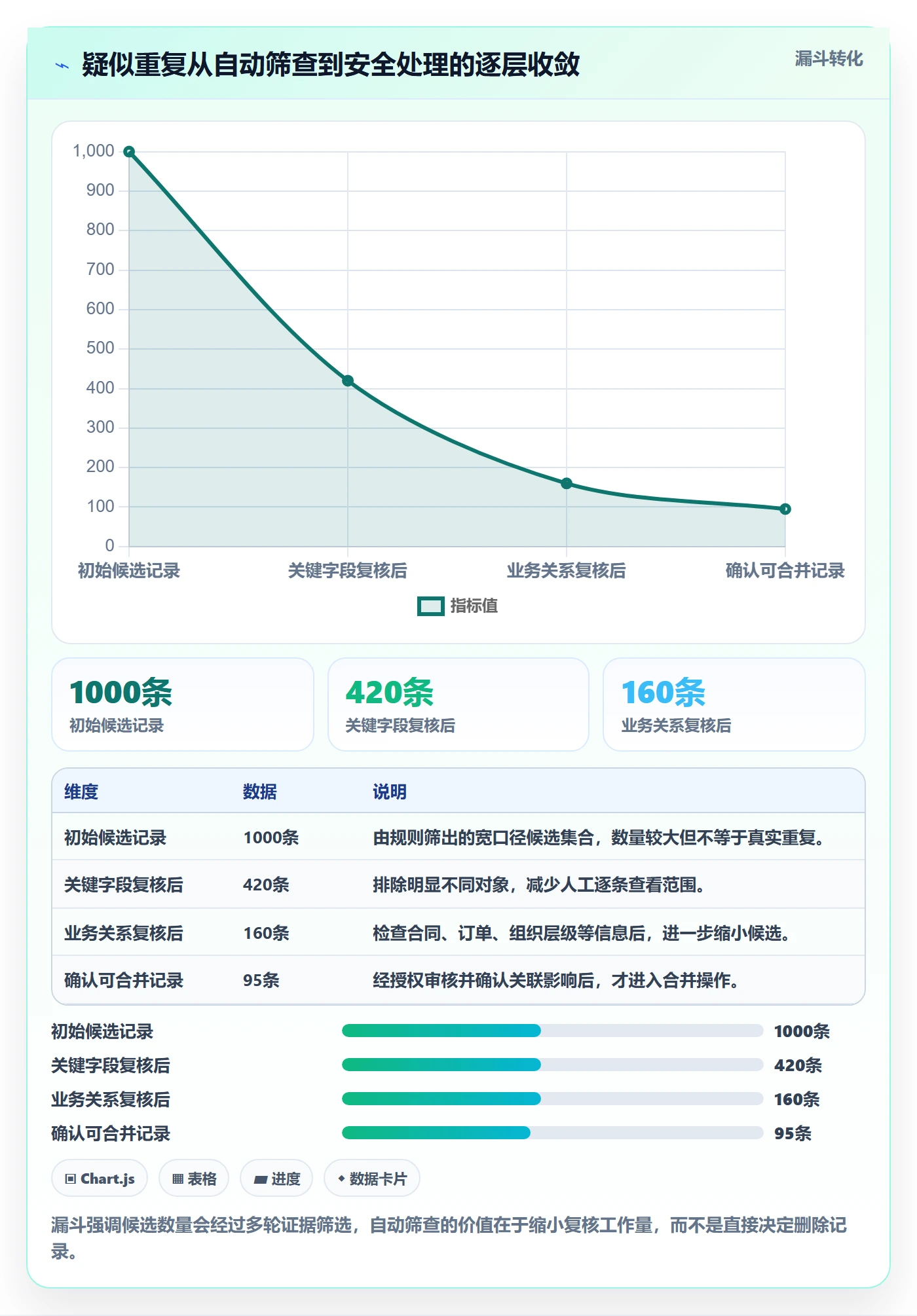Click the Chart.js tag chip
The height and width of the screenshot is (1316, 917).
pos(100,1179)
